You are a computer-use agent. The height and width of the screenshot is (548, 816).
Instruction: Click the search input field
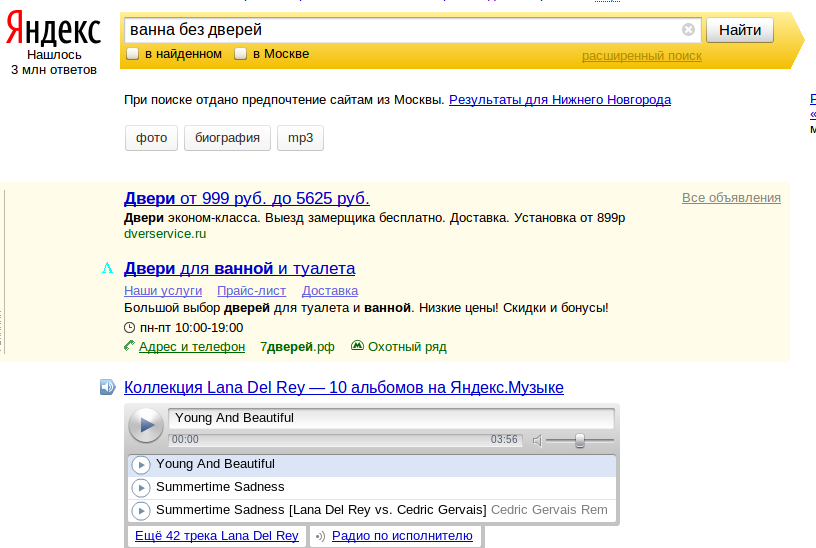tap(400, 30)
